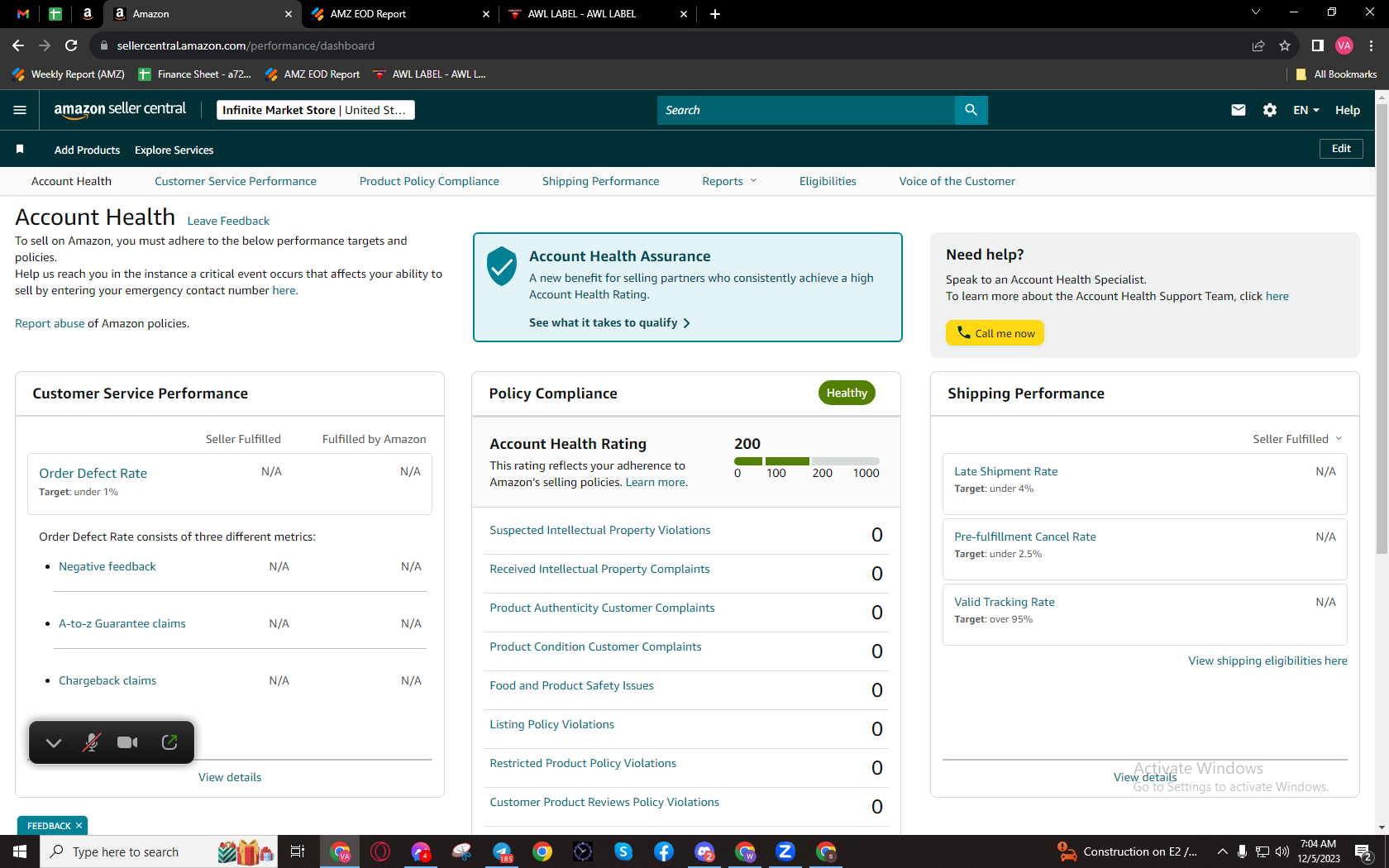The height and width of the screenshot is (868, 1389).
Task: Go back to the previous page
Action: 18,45
